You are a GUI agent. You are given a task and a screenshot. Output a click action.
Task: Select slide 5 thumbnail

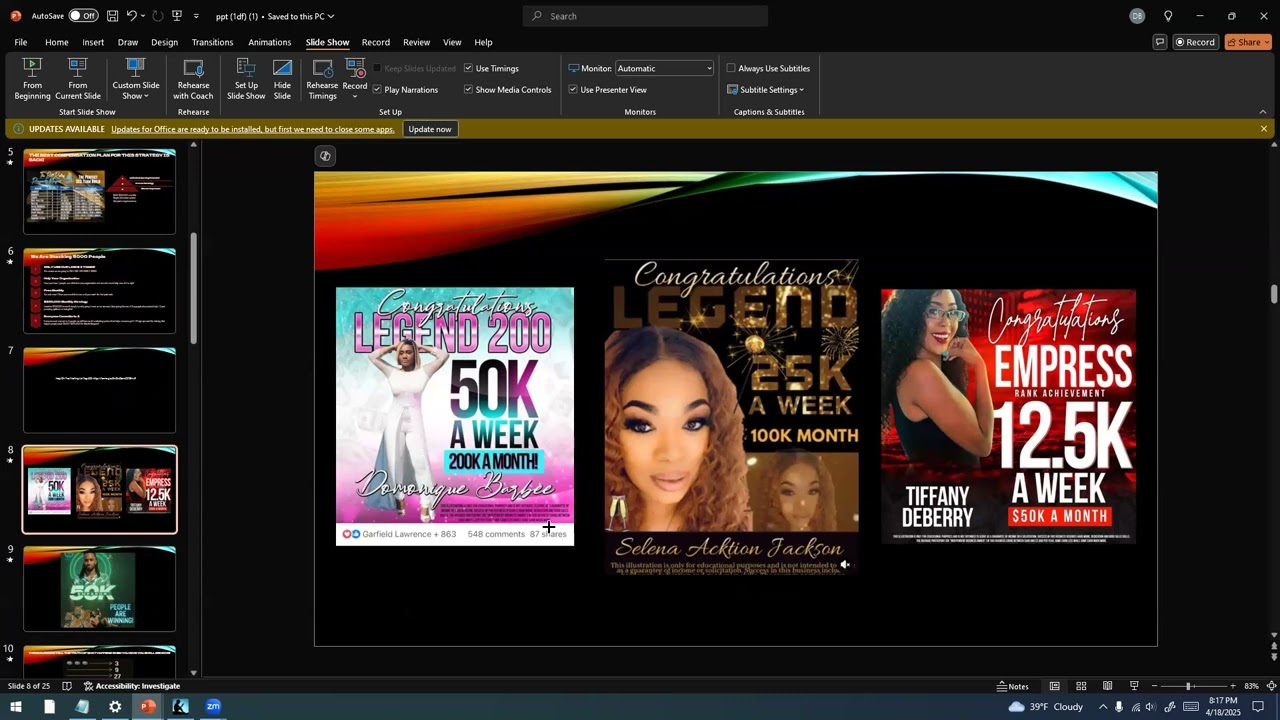point(99,191)
